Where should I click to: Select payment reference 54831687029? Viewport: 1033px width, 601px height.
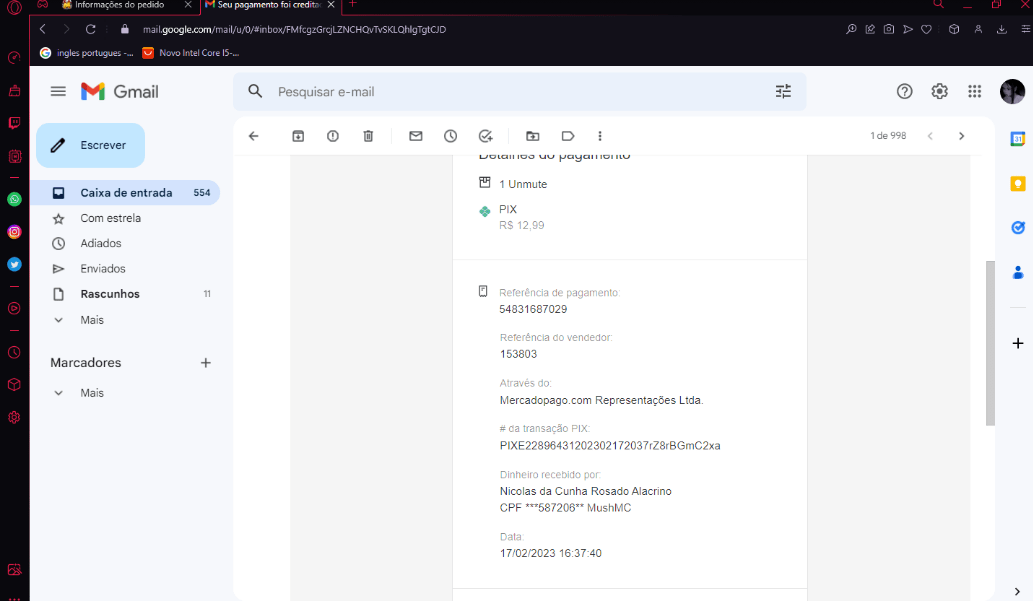coord(533,309)
